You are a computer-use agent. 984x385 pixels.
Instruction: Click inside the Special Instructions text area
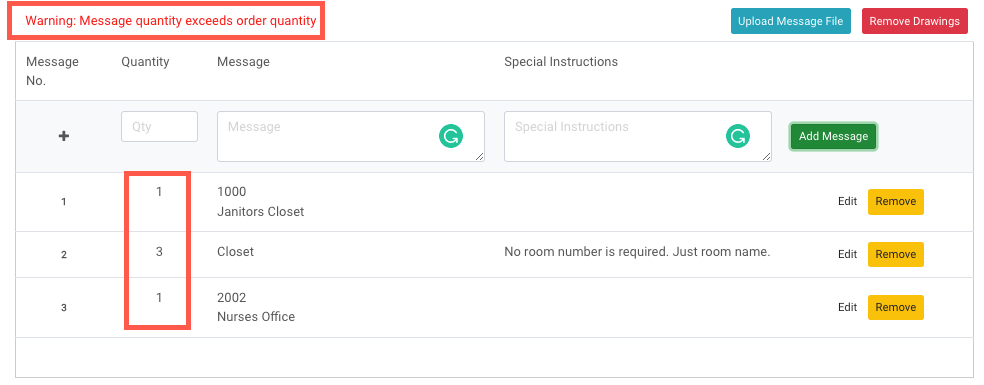(x=638, y=136)
